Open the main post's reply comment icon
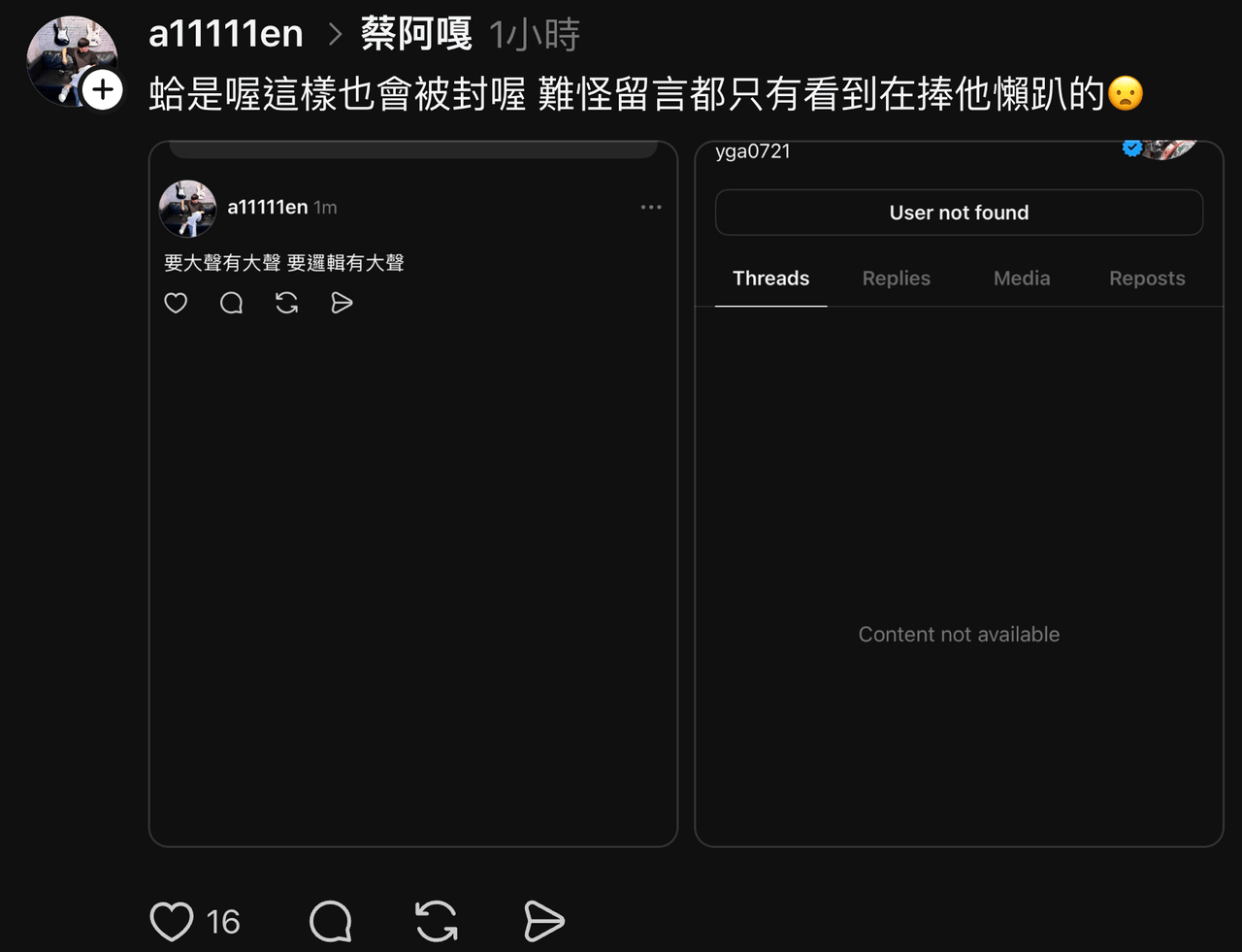1242x952 pixels. pyautogui.click(x=331, y=921)
